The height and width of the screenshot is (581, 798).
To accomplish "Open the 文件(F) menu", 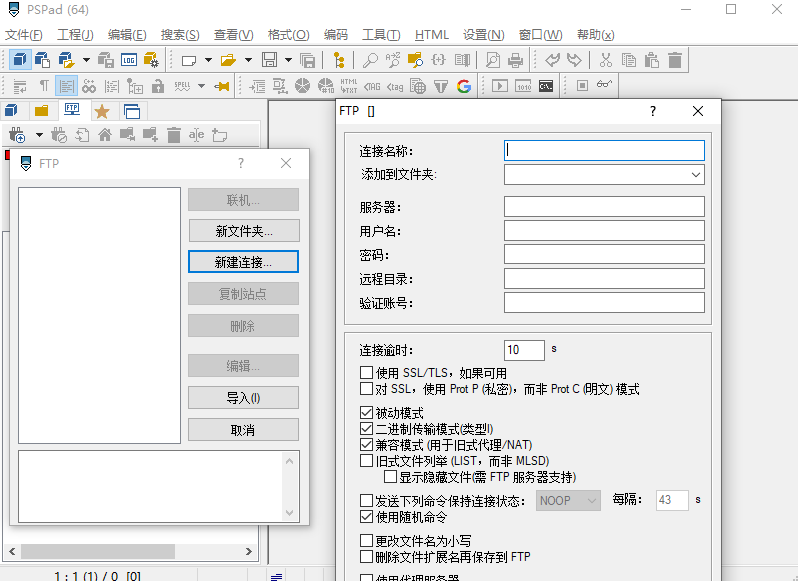I will pyautogui.click(x=23, y=35).
